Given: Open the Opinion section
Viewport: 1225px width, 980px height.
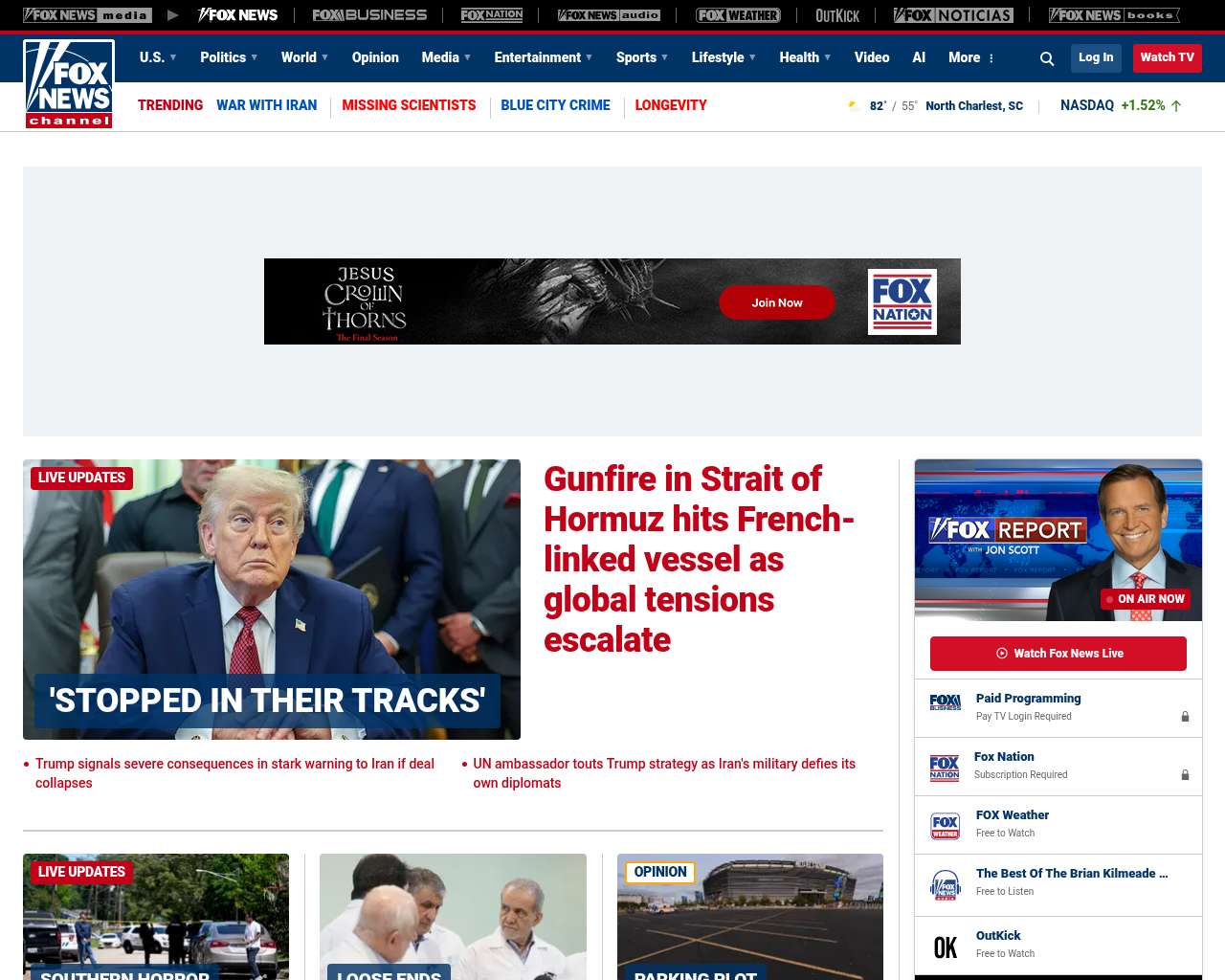Looking at the screenshot, I should pyautogui.click(x=375, y=57).
